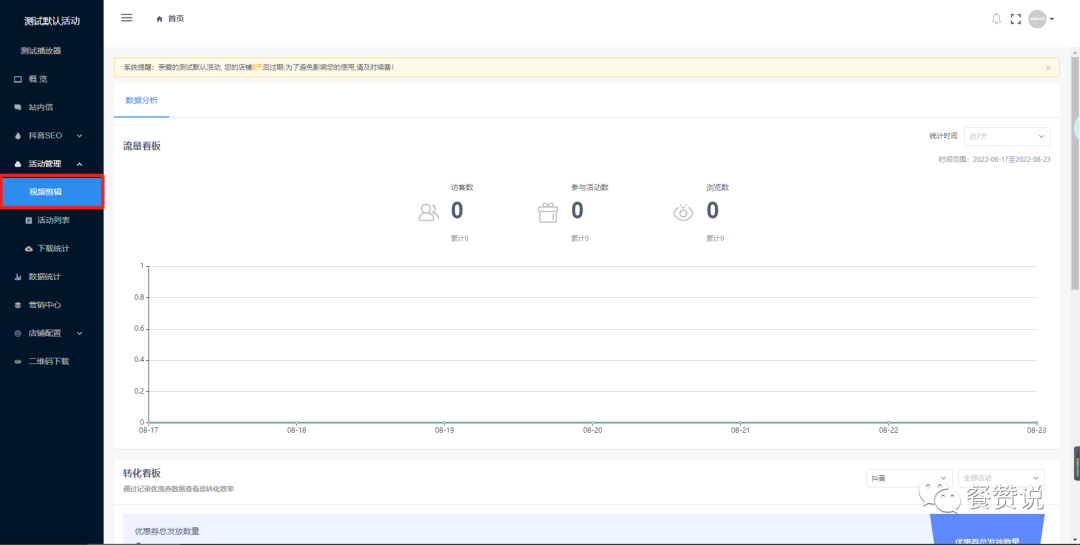1080x545 pixels.
Task: Click the 下载统计 cloud download icon
Action: tap(28, 249)
